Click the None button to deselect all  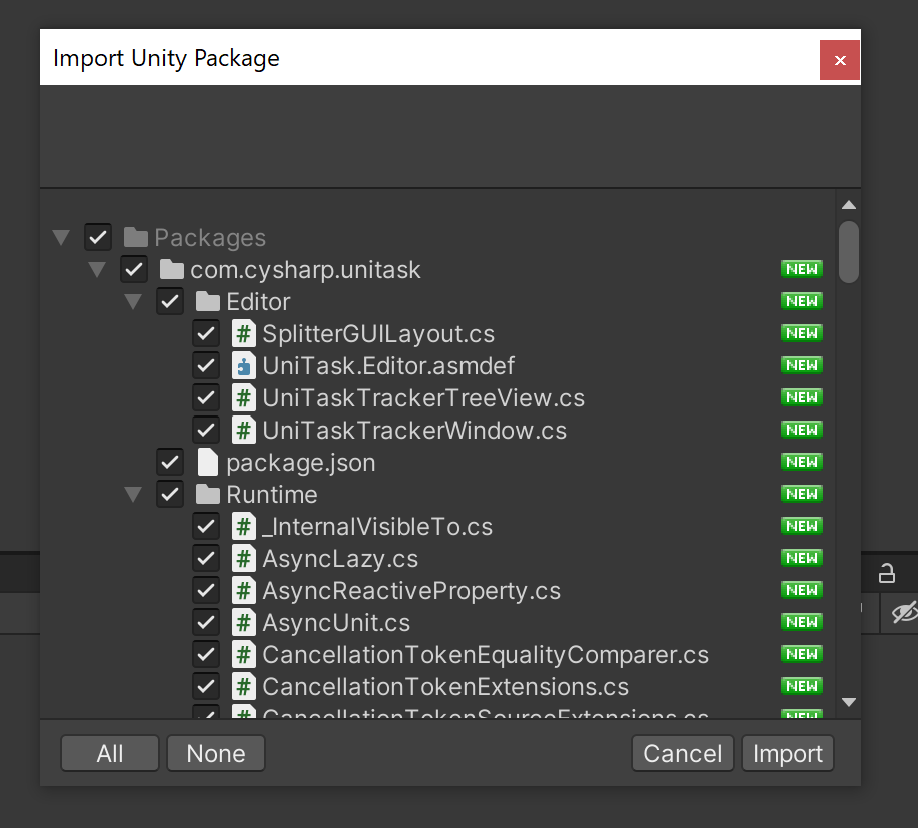pyautogui.click(x=215, y=753)
